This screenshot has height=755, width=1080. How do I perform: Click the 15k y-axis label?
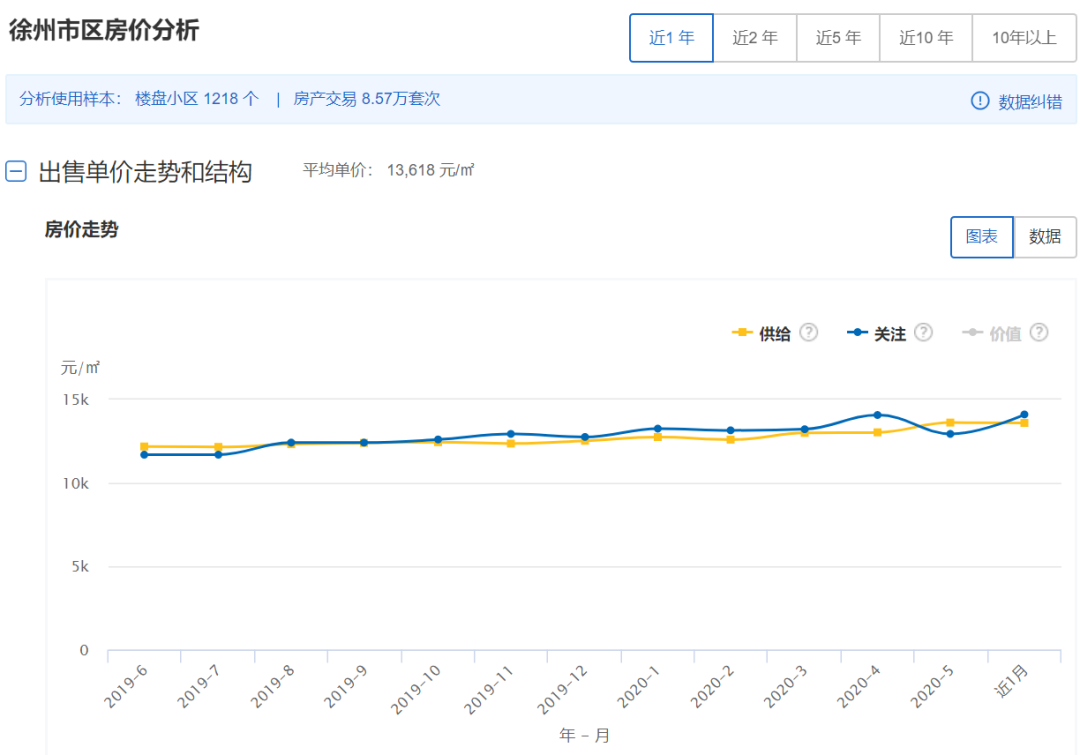point(76,400)
